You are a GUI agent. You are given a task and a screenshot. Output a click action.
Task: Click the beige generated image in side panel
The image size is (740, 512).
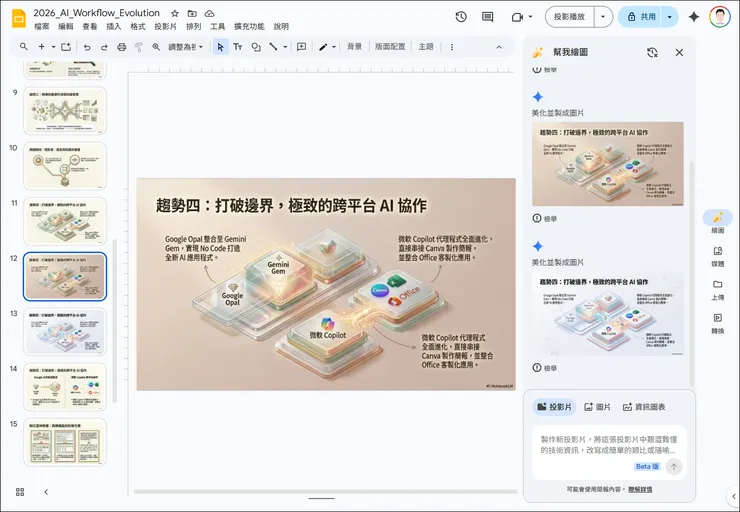pyautogui.click(x=607, y=164)
